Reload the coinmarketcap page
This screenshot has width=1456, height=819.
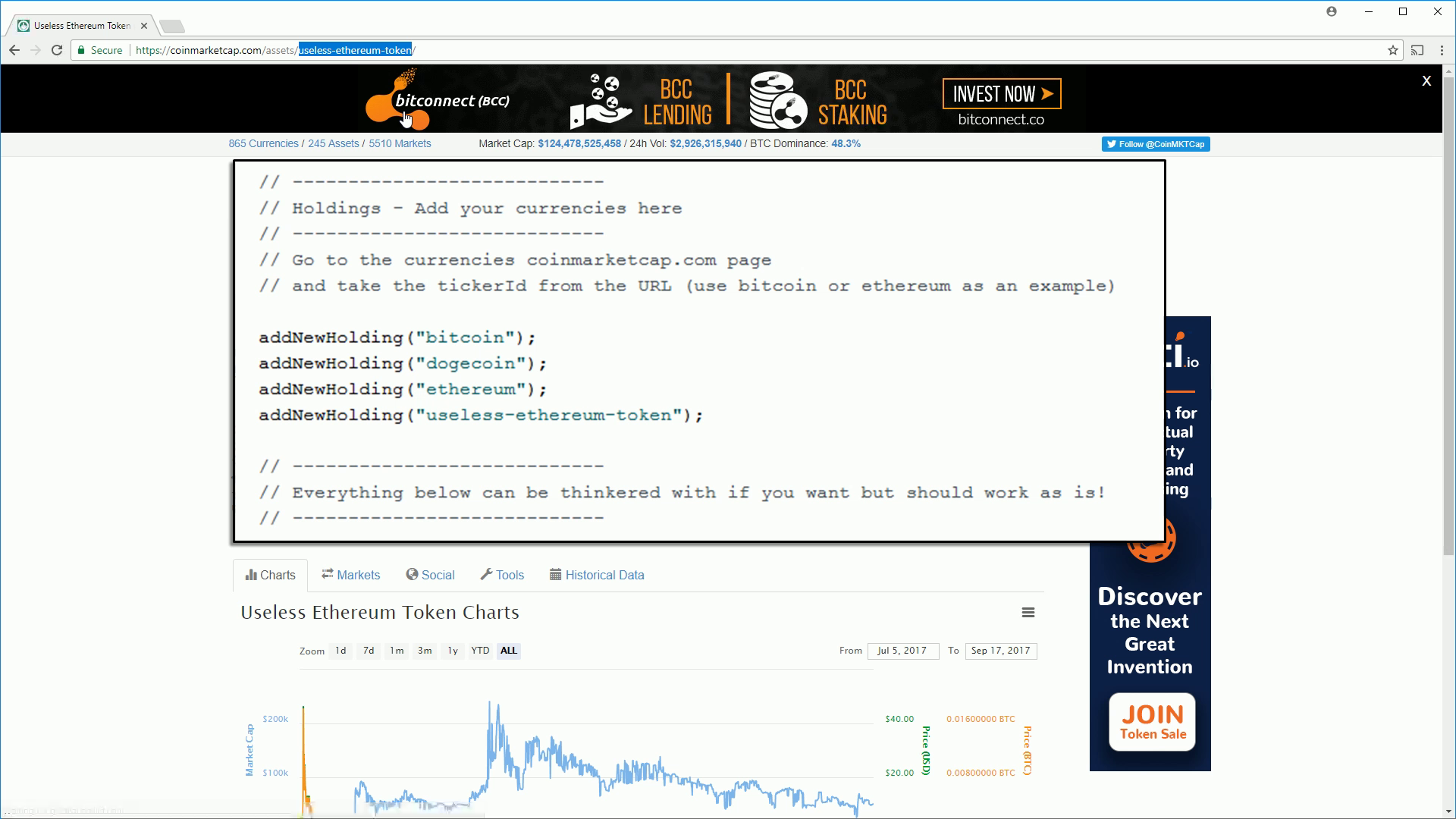point(57,50)
